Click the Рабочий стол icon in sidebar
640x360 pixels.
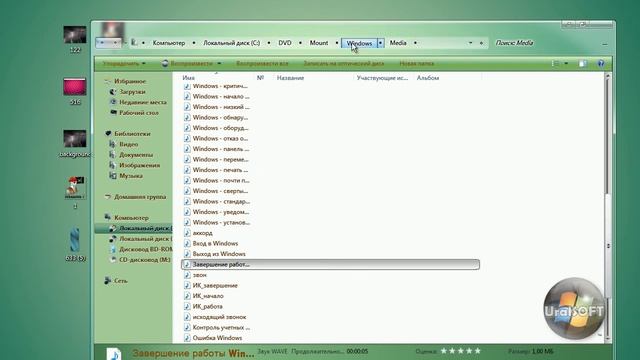click(113, 113)
